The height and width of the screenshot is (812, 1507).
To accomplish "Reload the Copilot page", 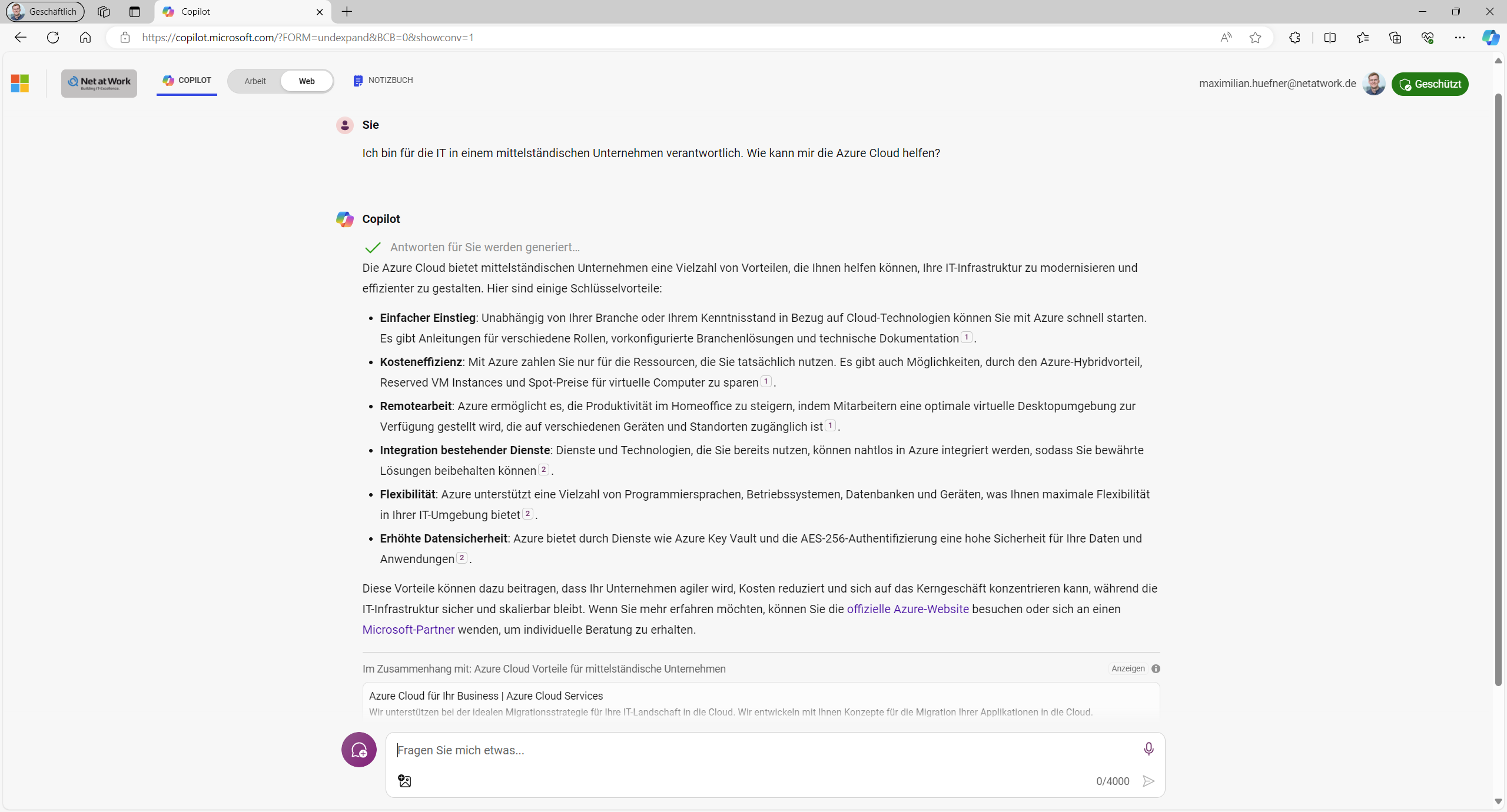I will pos(53,38).
